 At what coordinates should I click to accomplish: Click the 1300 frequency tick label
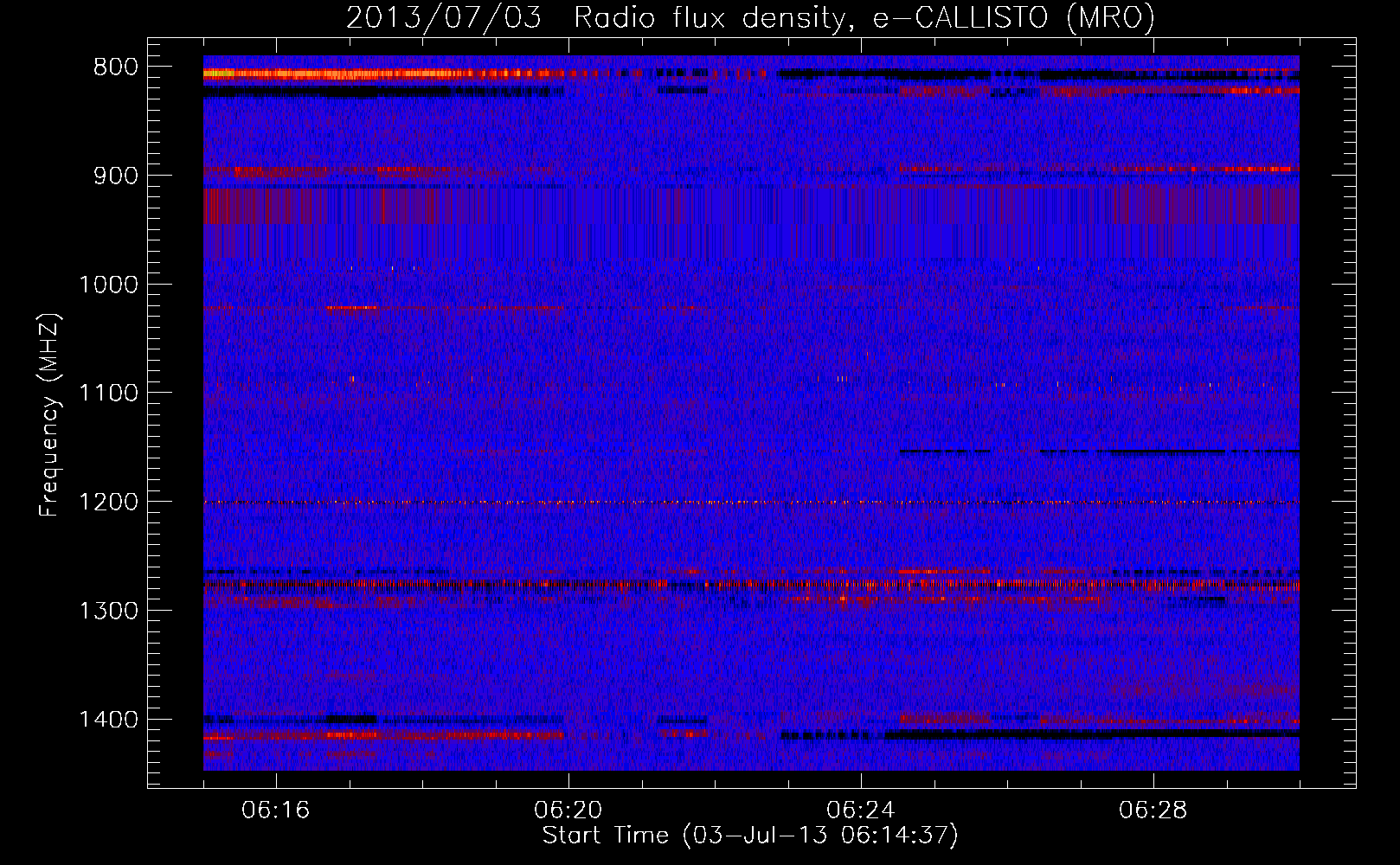[107, 611]
